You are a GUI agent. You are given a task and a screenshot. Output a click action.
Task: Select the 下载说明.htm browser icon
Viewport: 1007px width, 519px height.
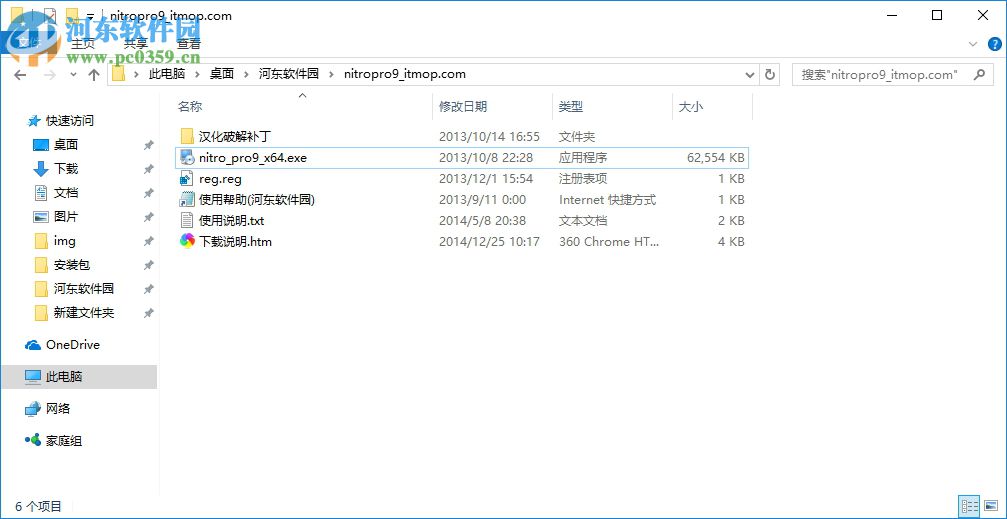[187, 242]
